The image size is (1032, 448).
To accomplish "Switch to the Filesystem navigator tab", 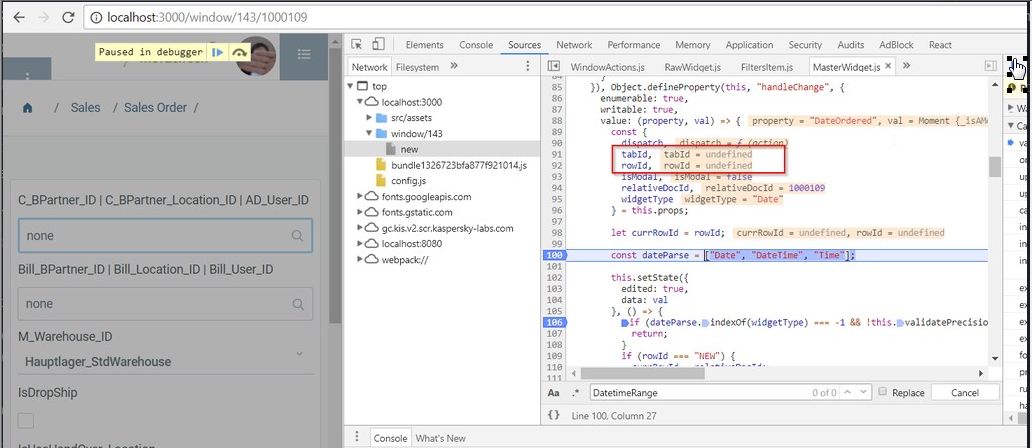I will pyautogui.click(x=417, y=67).
